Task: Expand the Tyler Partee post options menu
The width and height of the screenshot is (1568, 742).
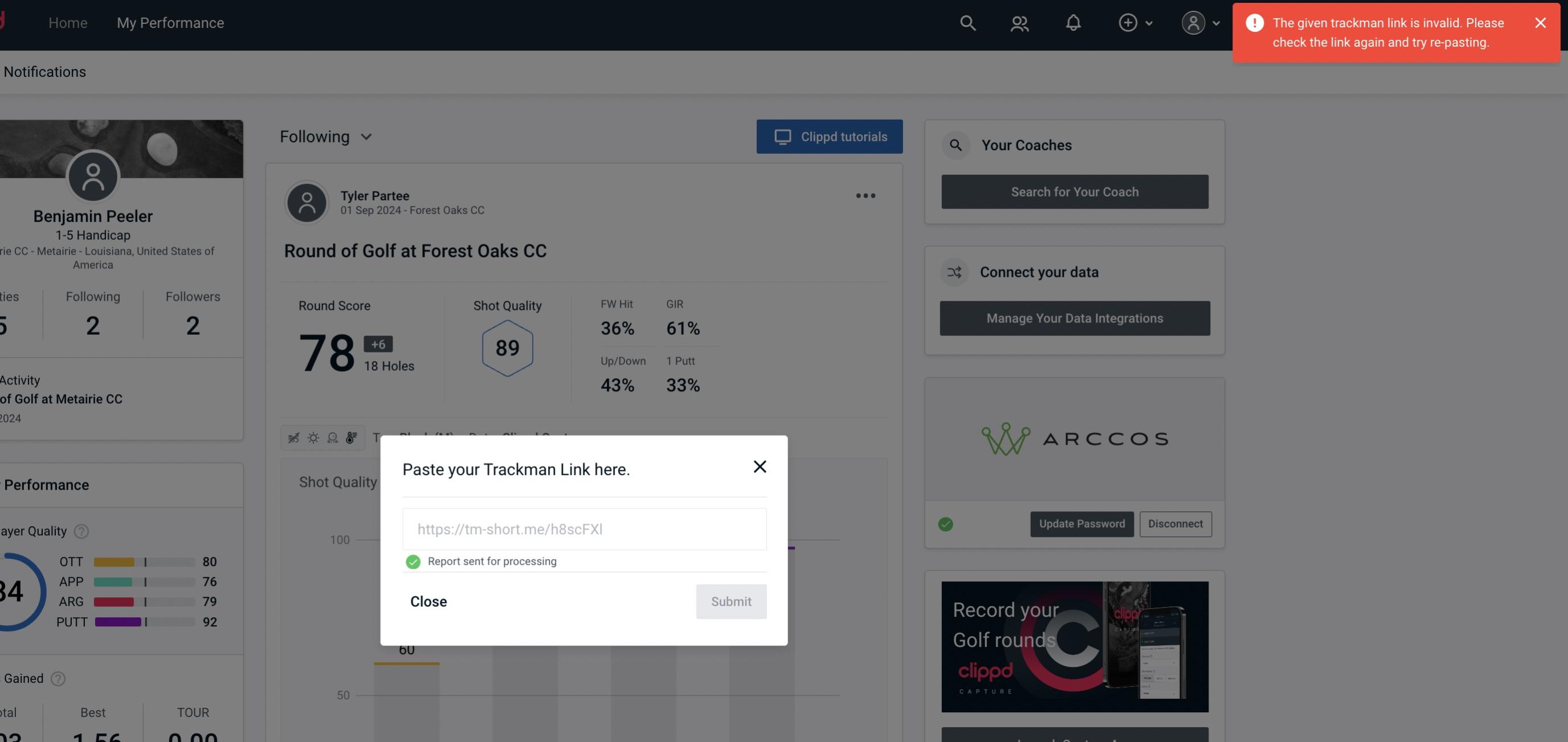Action: (x=866, y=196)
